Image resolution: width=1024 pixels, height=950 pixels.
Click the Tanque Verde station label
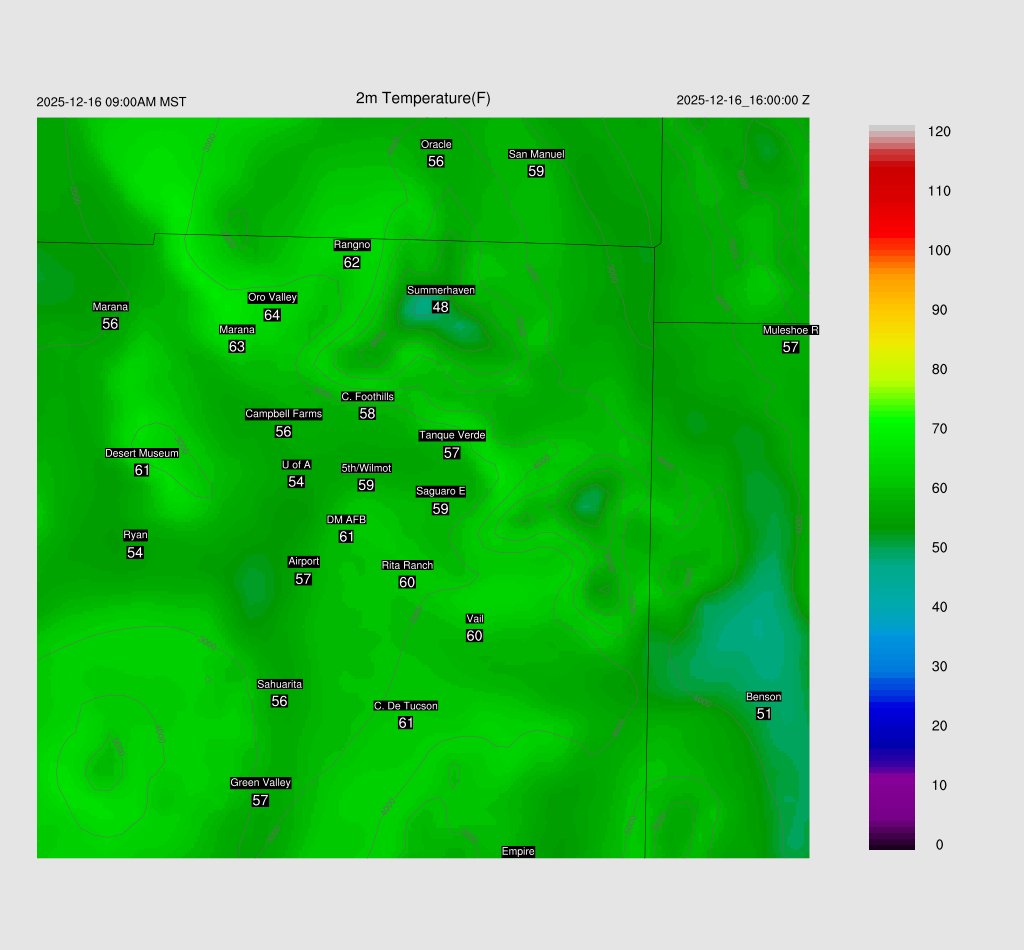pos(452,435)
